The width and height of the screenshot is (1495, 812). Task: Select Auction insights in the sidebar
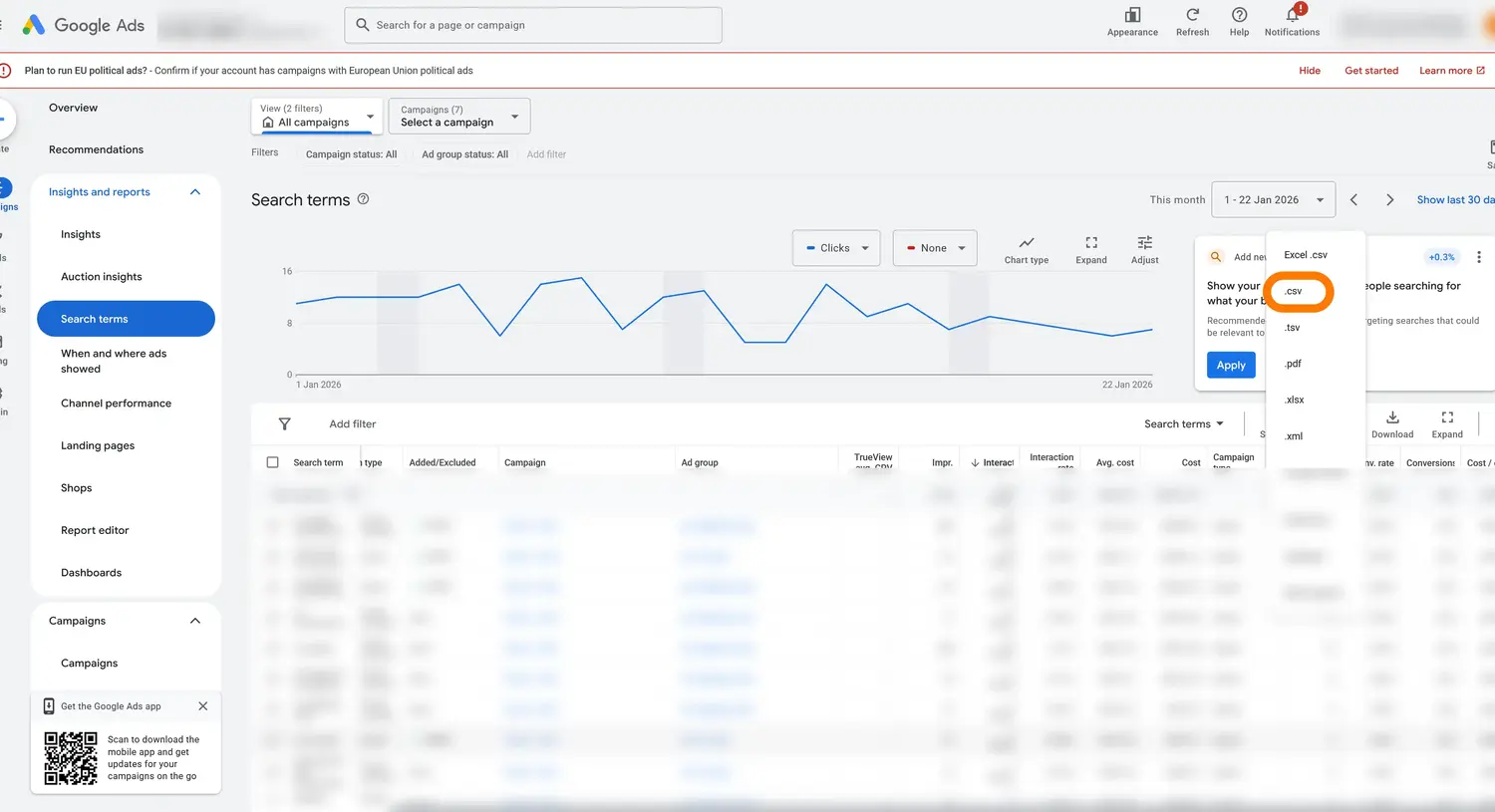point(102,276)
